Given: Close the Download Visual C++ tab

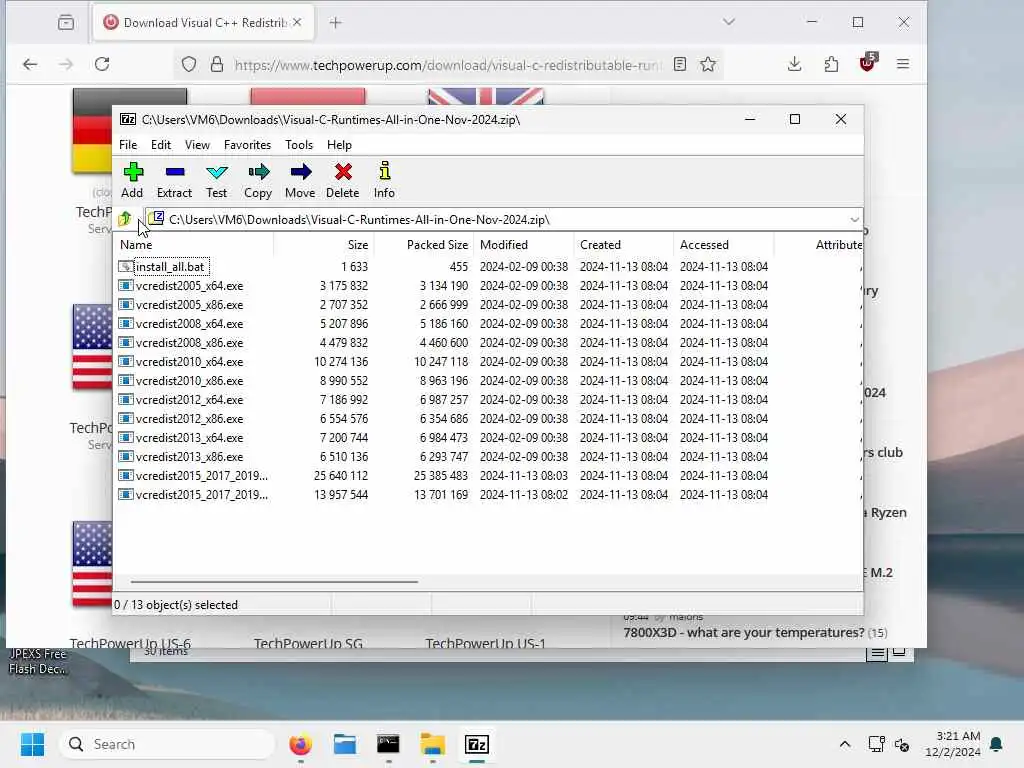Looking at the screenshot, I should click(x=297, y=22).
